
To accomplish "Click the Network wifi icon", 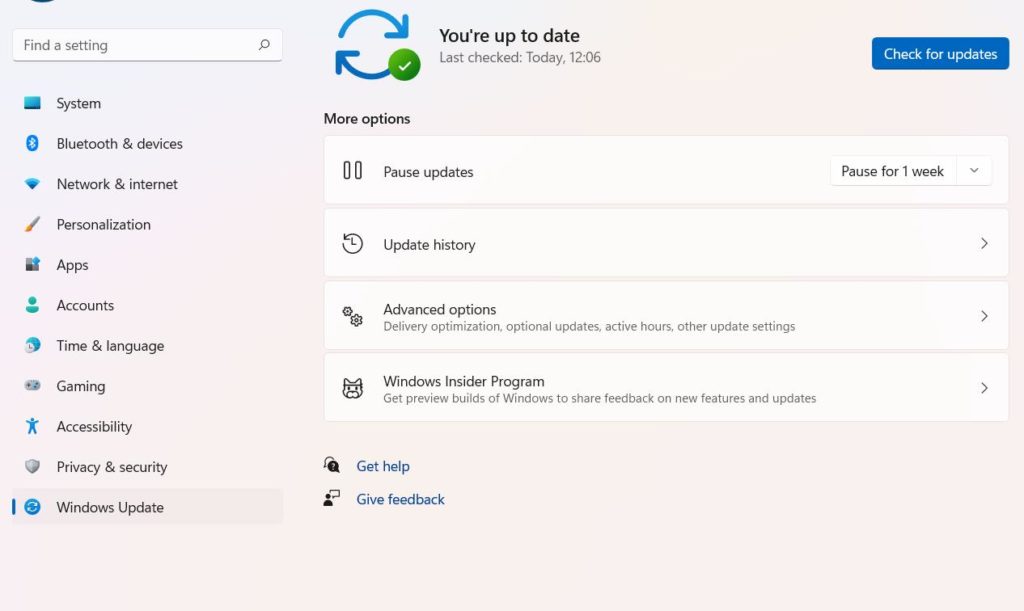I will pos(32,184).
